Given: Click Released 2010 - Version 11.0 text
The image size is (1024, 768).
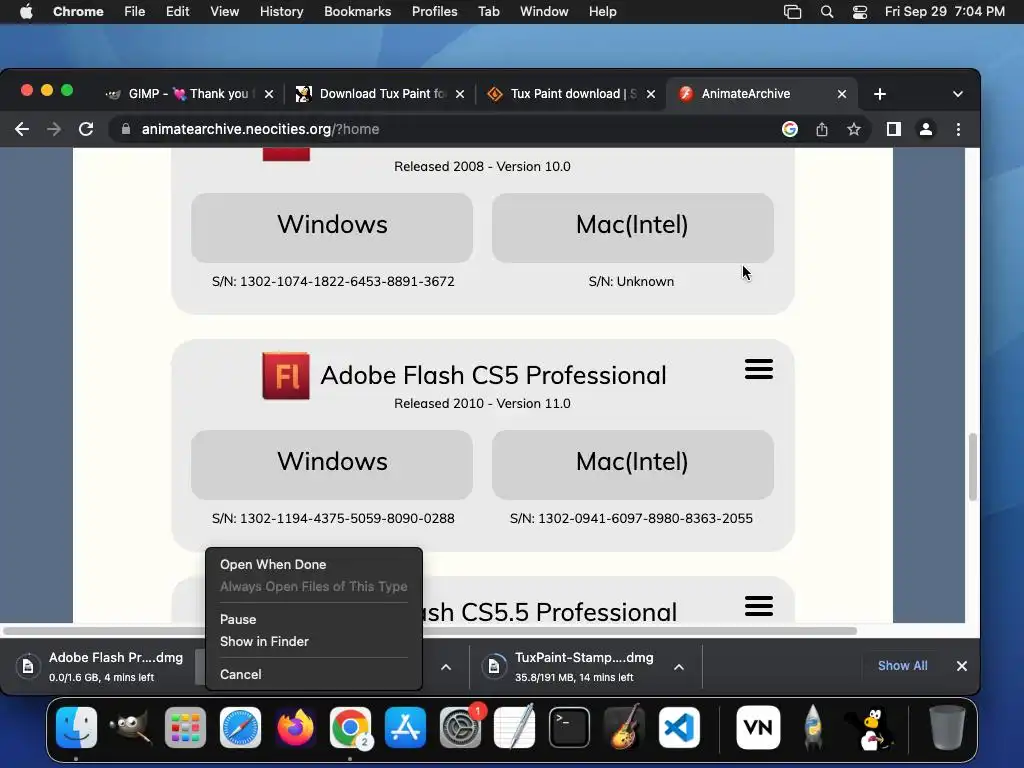Looking at the screenshot, I should coord(482,404).
